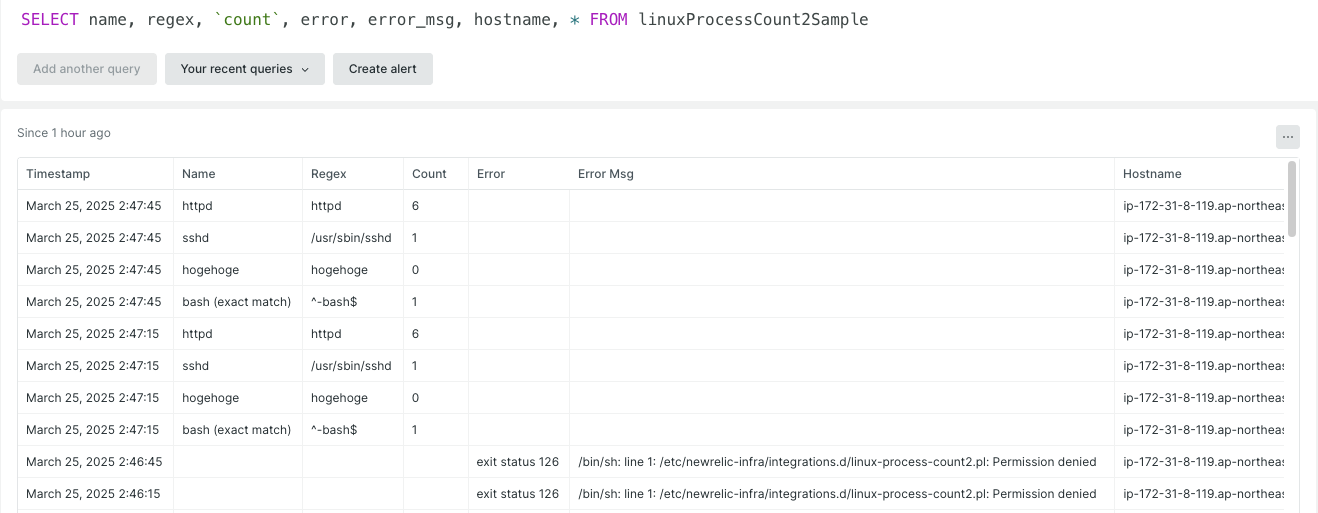Click exit status 126 at 2:46:15
The image size is (1318, 513).
coord(518,494)
